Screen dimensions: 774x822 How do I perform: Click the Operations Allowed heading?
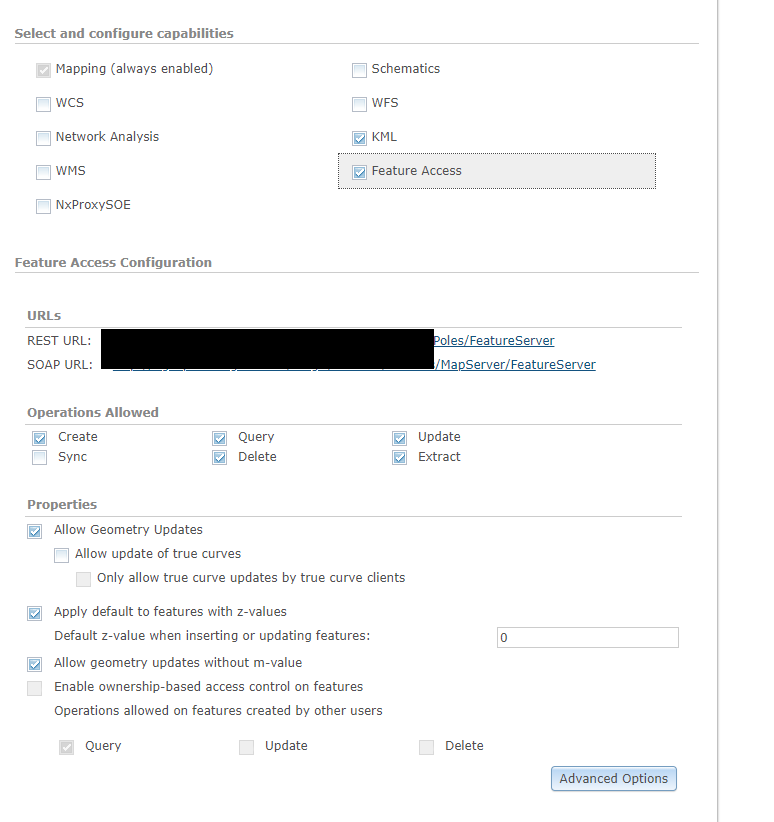pos(93,413)
